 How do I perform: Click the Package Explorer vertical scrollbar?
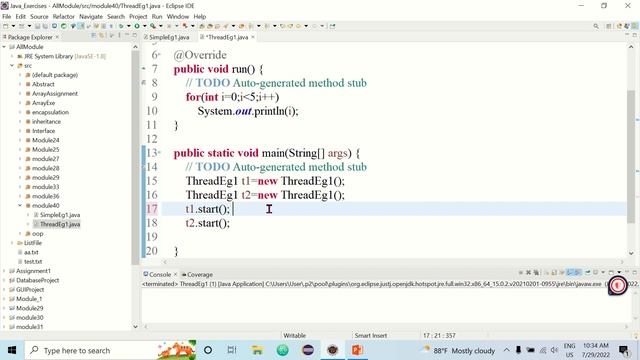click(x=136, y=157)
